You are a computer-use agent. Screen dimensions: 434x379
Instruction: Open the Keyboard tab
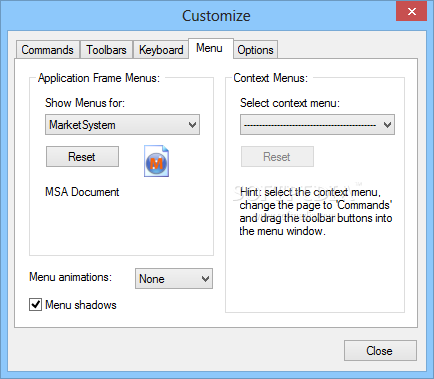[161, 50]
